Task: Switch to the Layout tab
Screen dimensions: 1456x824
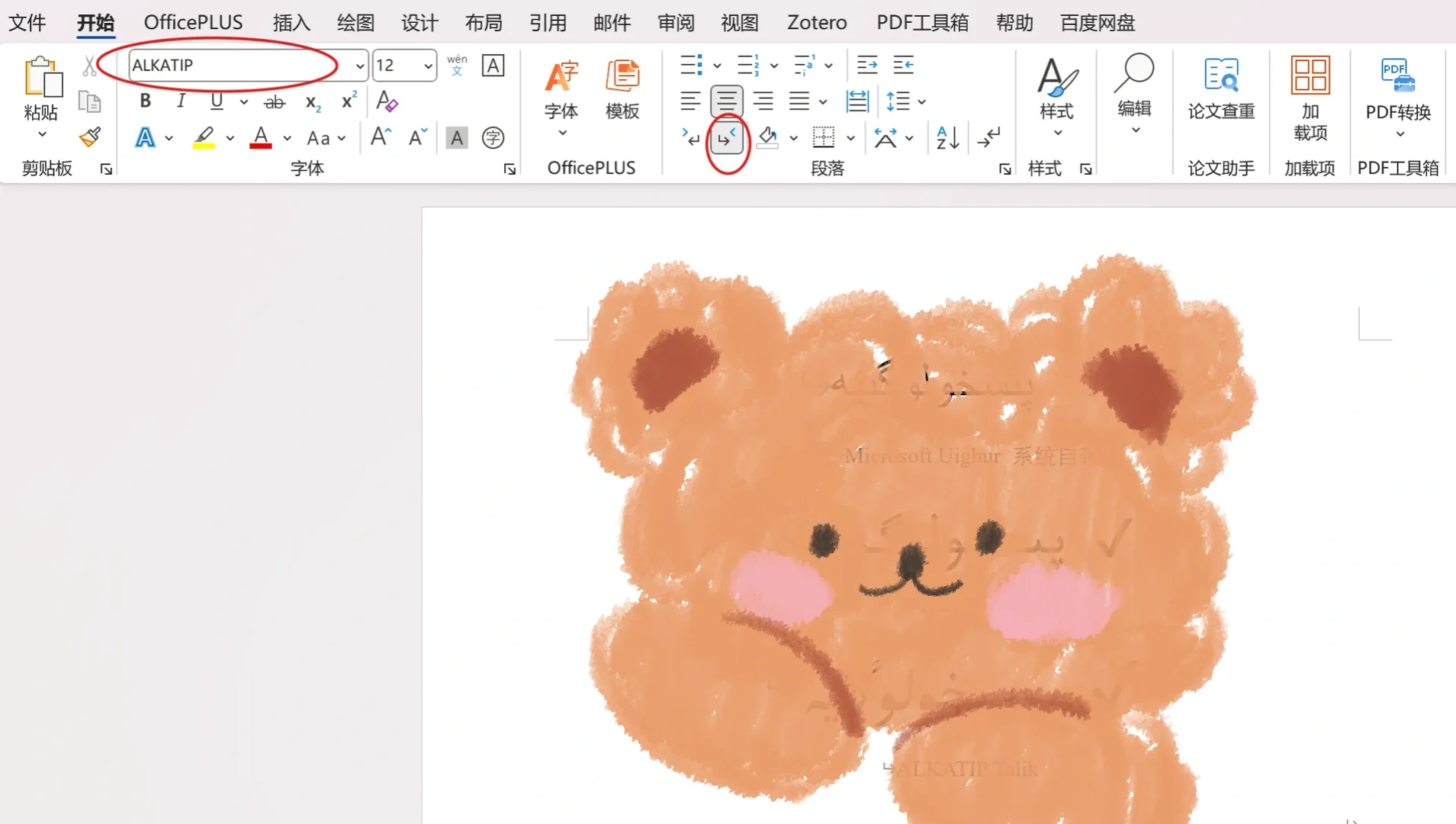Action: pyautogui.click(x=484, y=23)
